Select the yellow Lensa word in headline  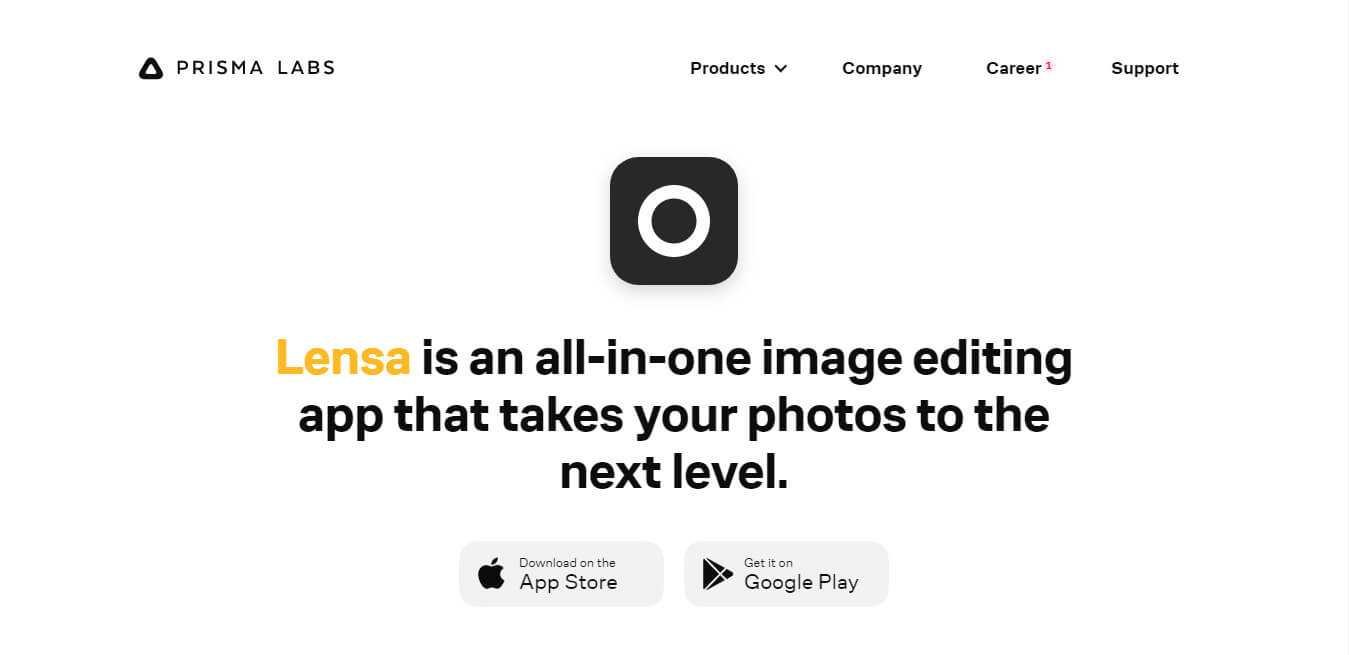coord(343,357)
